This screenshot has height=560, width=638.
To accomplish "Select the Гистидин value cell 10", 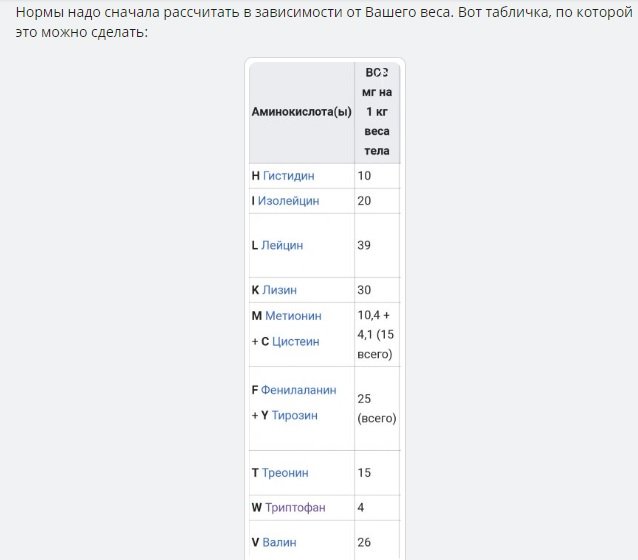I will [365, 176].
